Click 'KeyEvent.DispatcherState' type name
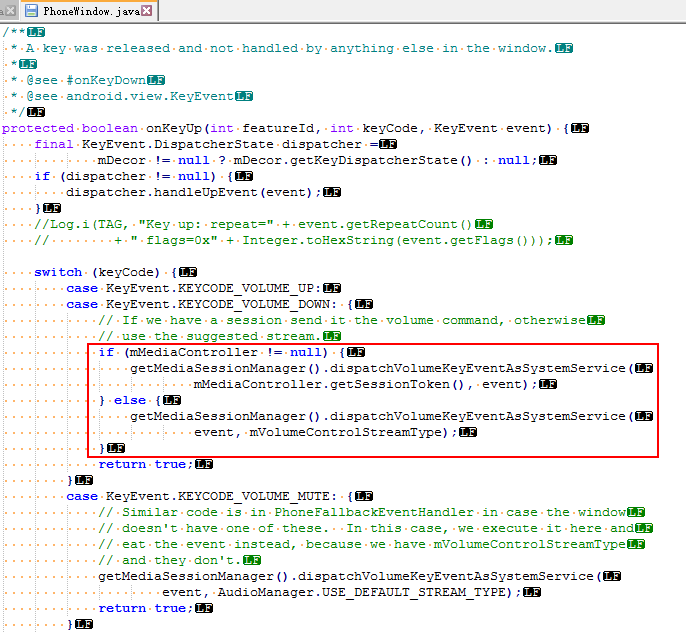 (x=178, y=144)
